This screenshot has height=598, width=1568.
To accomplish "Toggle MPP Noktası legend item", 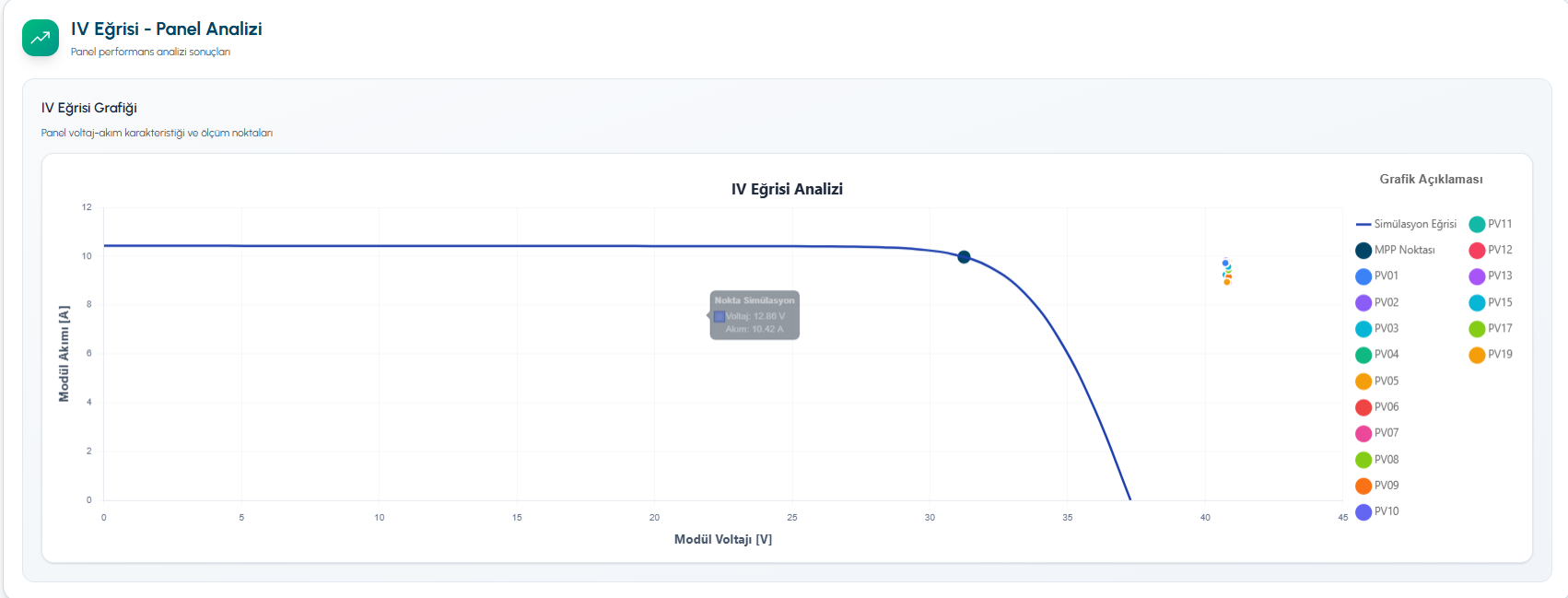I will point(1395,250).
